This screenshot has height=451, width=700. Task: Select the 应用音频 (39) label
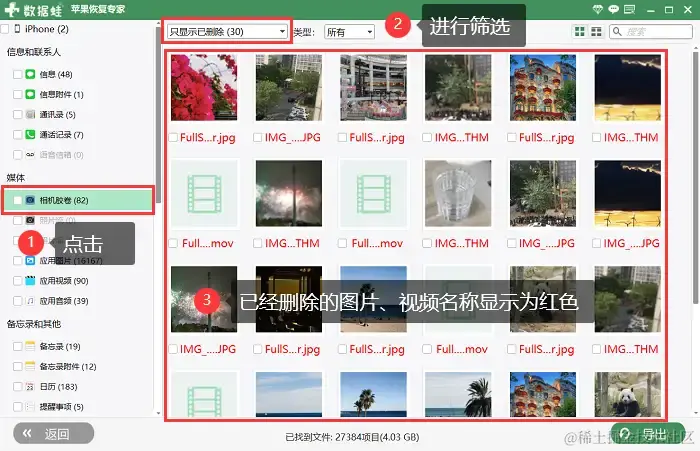[64, 301]
